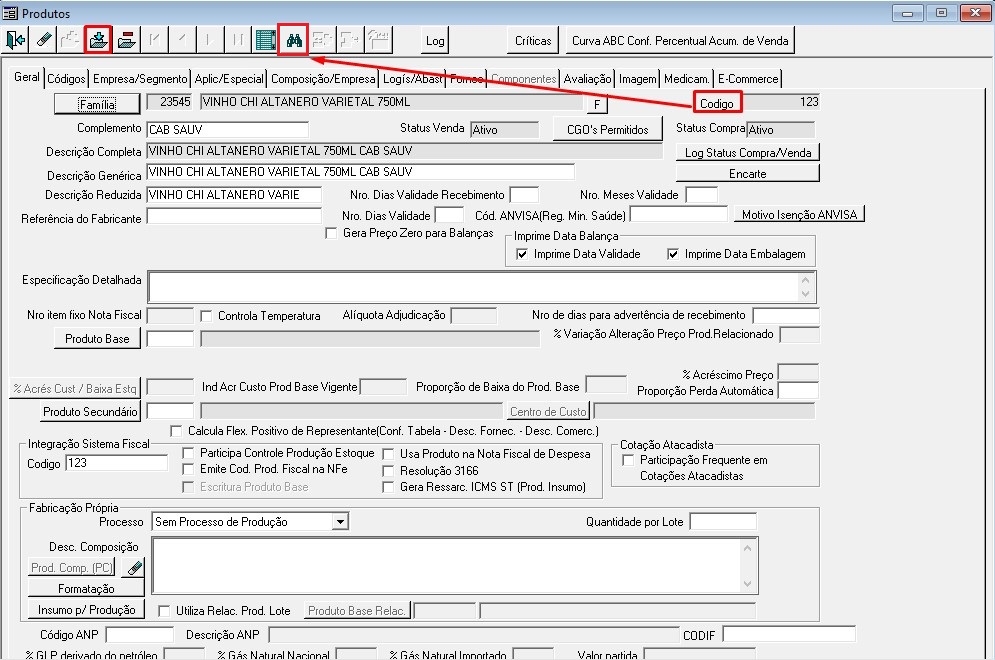Viewport: 995px width, 660px height.
Task: Uncheck Imprime Data Embalagem
Action: (673, 254)
